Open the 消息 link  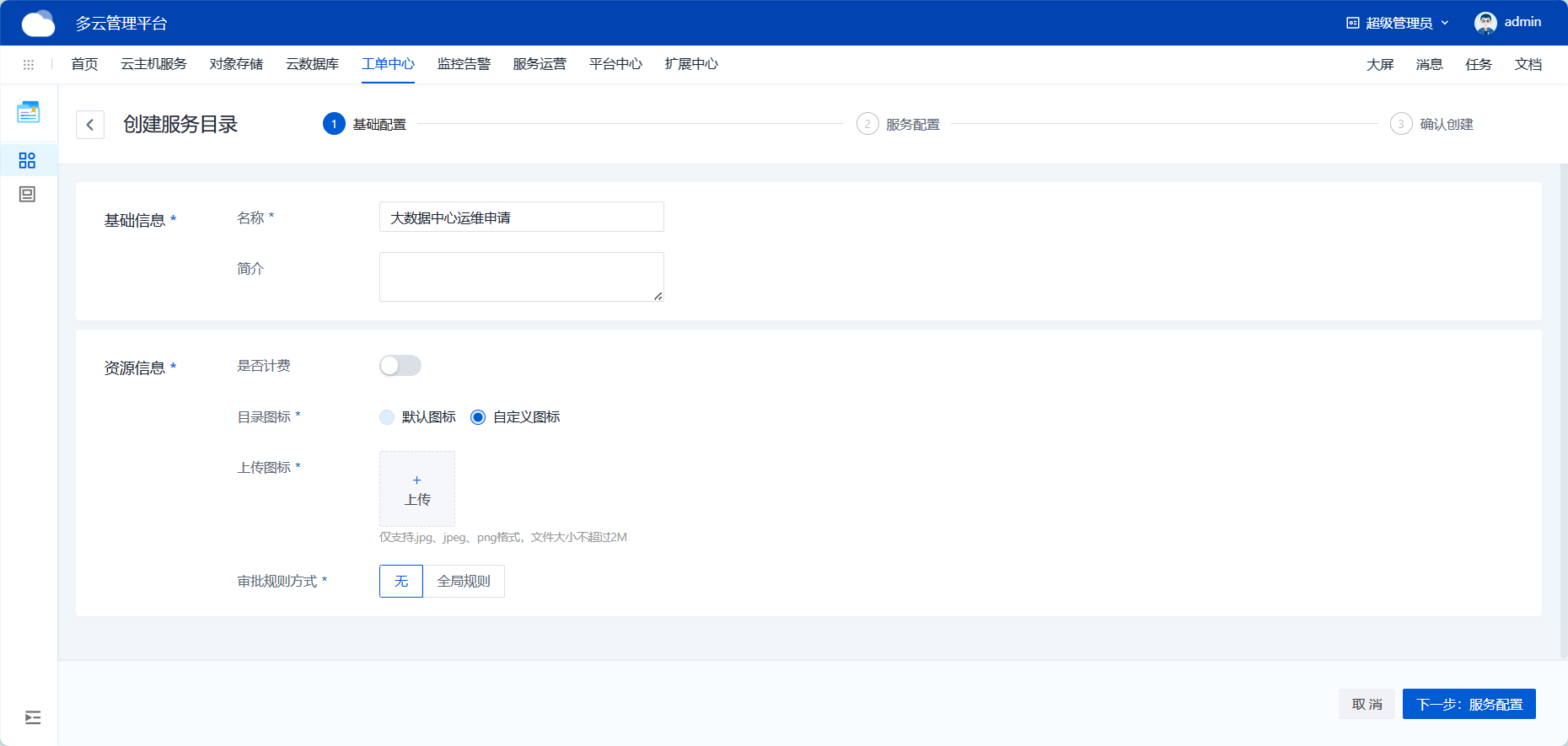[x=1429, y=65]
